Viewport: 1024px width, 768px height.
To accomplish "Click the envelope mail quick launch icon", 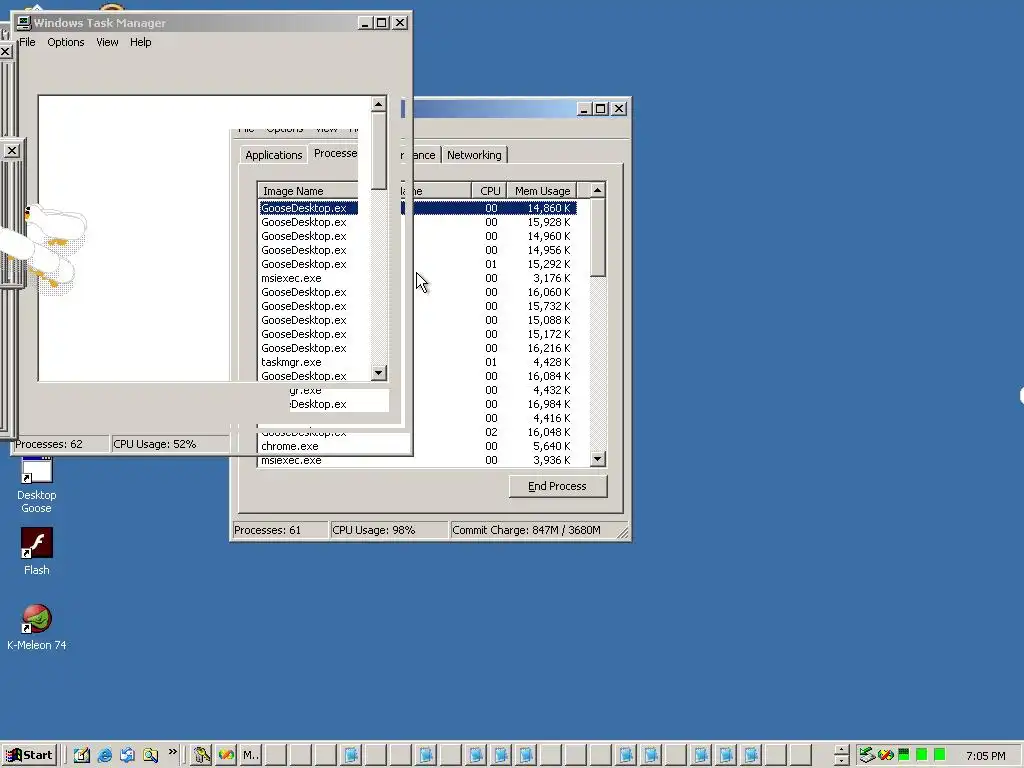I will (x=127, y=755).
